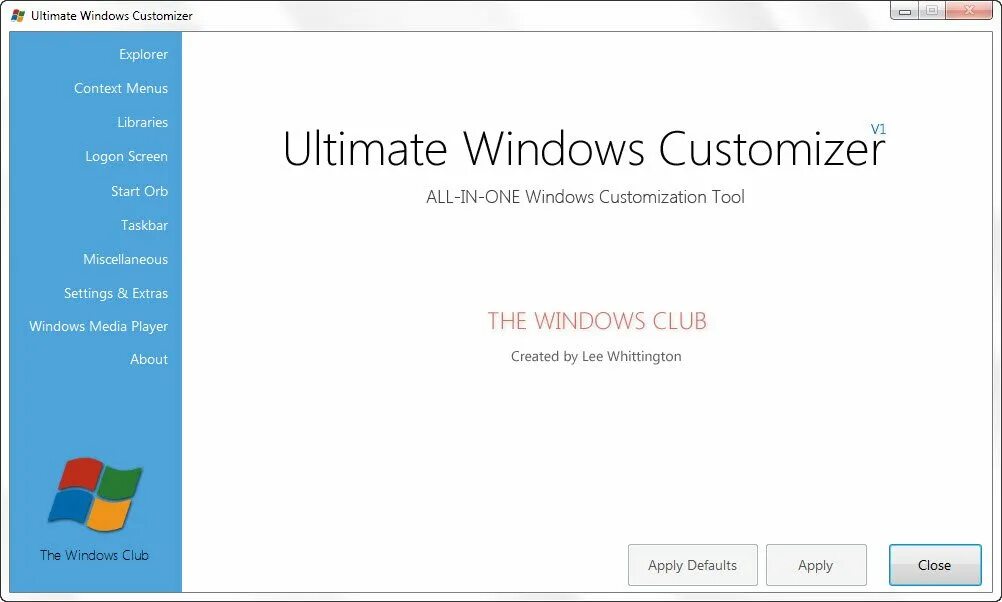Open the Explorer section
Image resolution: width=1002 pixels, height=602 pixels.
[x=143, y=54]
